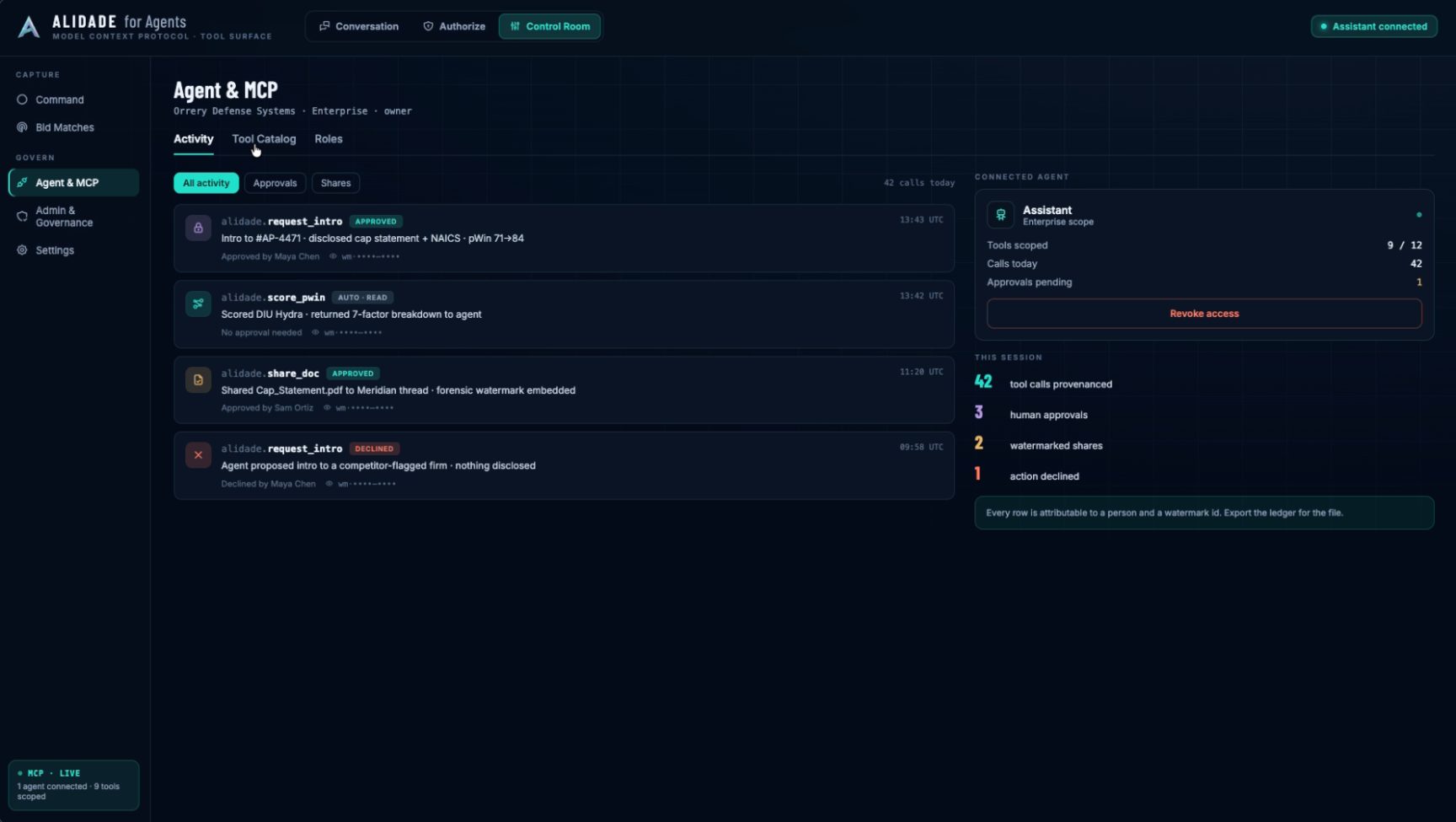Click the Alidade logo icon

(29, 27)
